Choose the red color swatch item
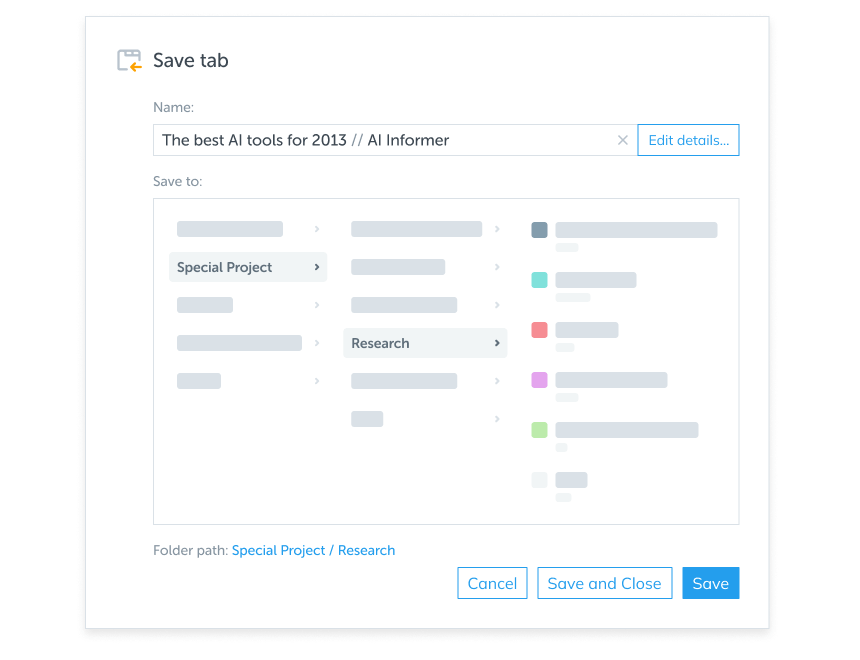 point(539,330)
